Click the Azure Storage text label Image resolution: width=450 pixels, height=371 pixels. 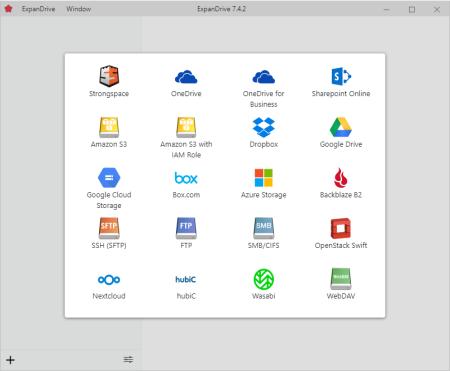click(x=263, y=195)
